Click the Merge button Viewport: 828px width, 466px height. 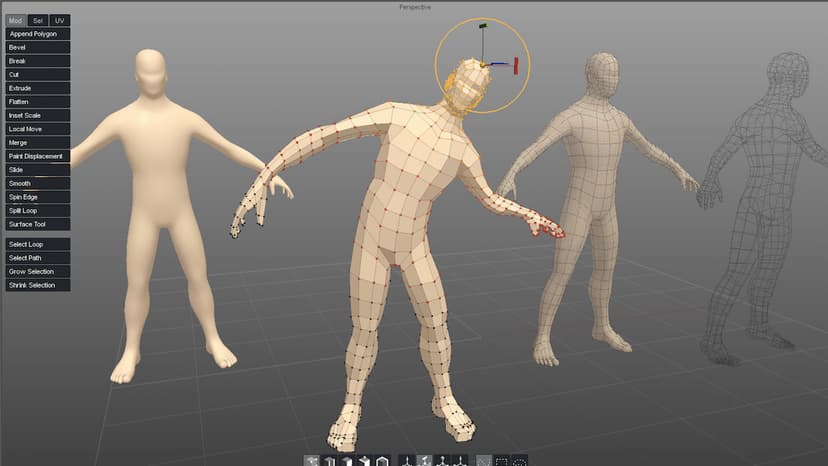point(37,143)
